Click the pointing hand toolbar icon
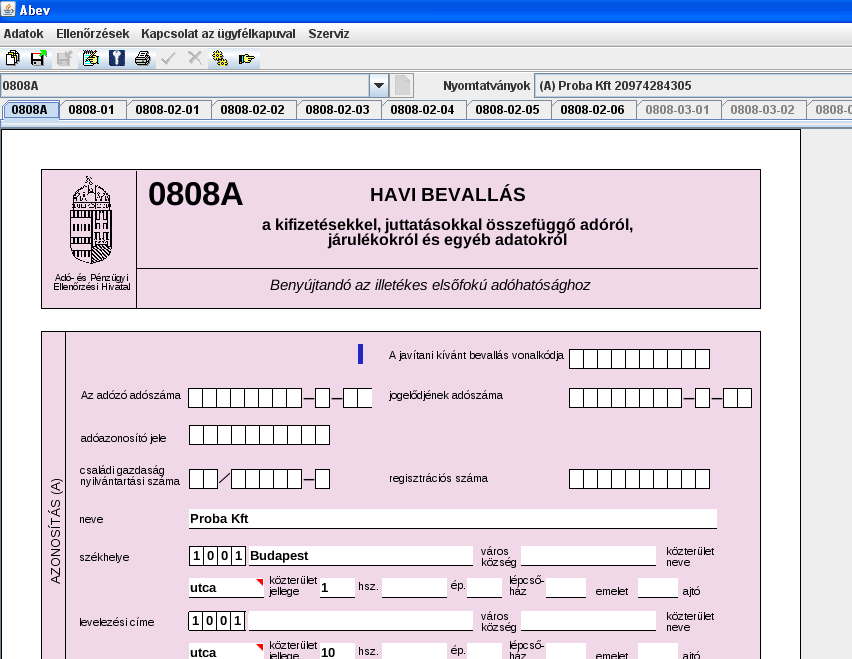 click(x=246, y=58)
